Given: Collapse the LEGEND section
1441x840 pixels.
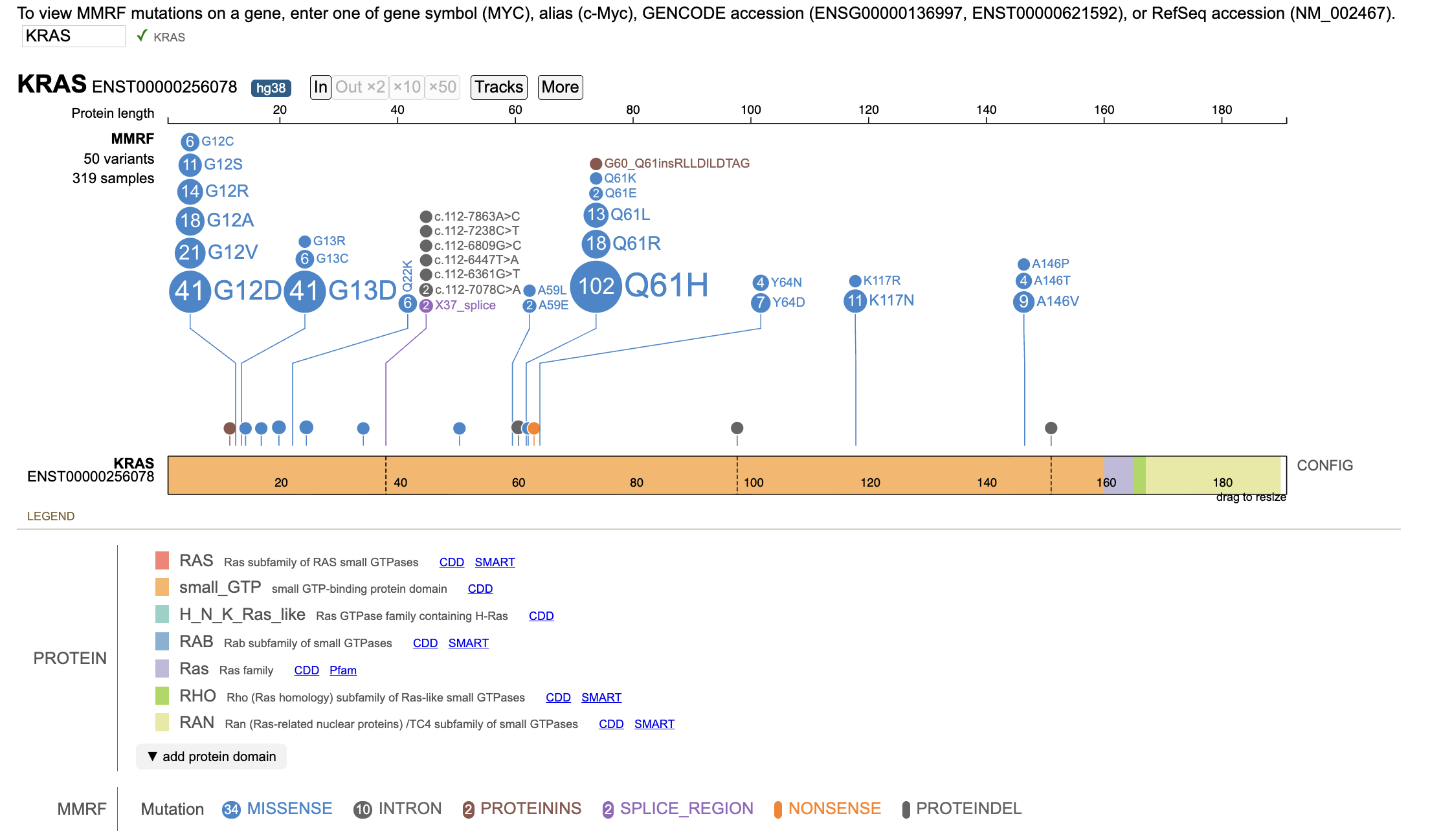Looking at the screenshot, I should click(50, 516).
